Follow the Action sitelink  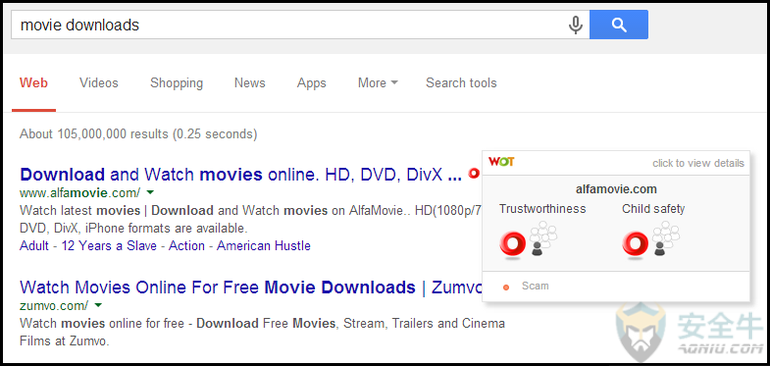187,245
